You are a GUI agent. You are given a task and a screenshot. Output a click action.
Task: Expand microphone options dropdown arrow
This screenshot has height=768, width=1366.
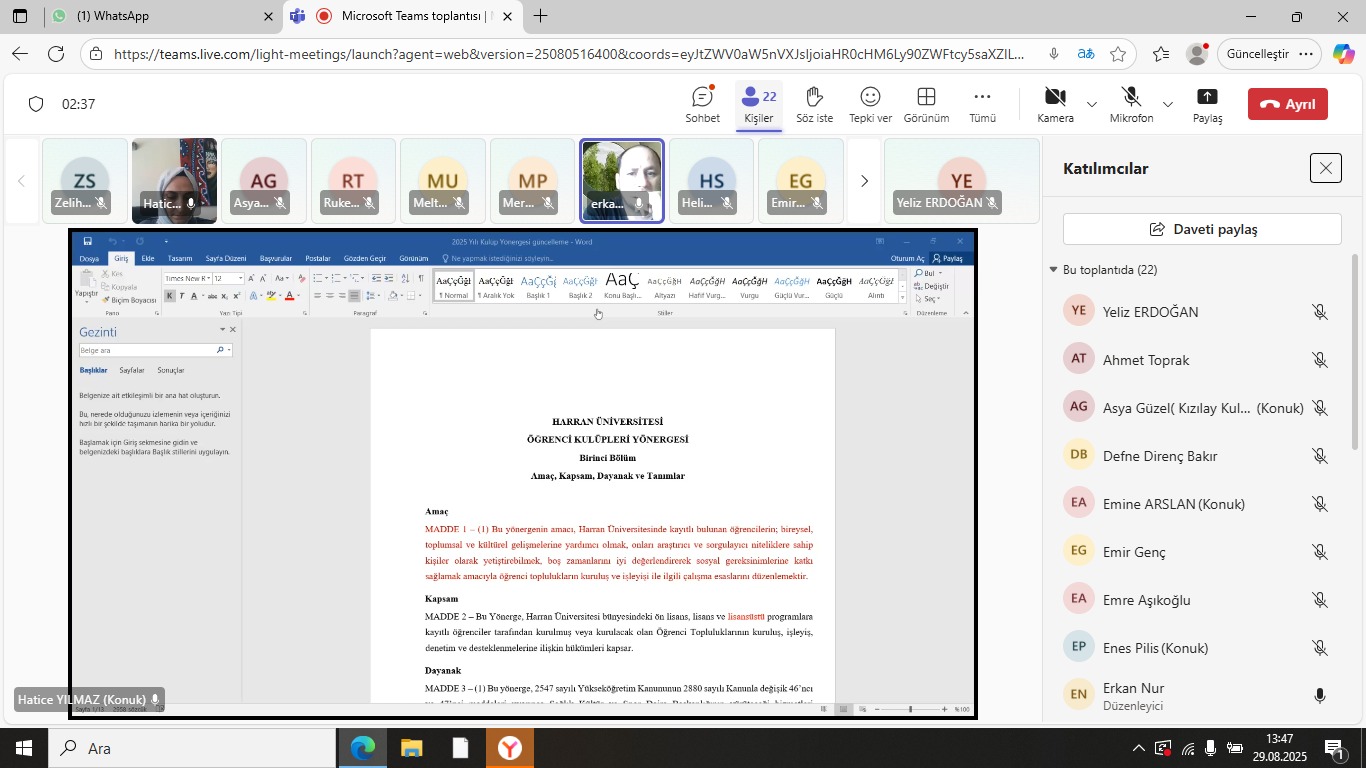click(x=1167, y=104)
